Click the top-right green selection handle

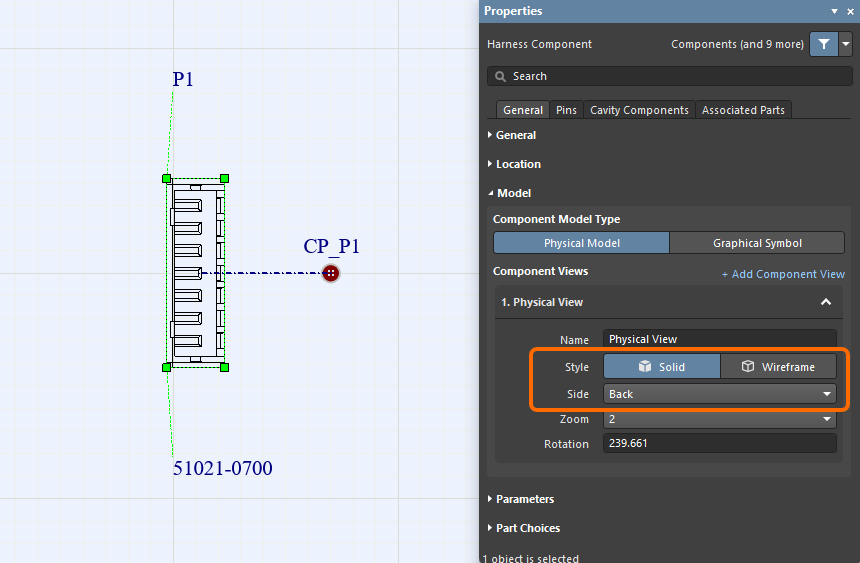tap(224, 178)
